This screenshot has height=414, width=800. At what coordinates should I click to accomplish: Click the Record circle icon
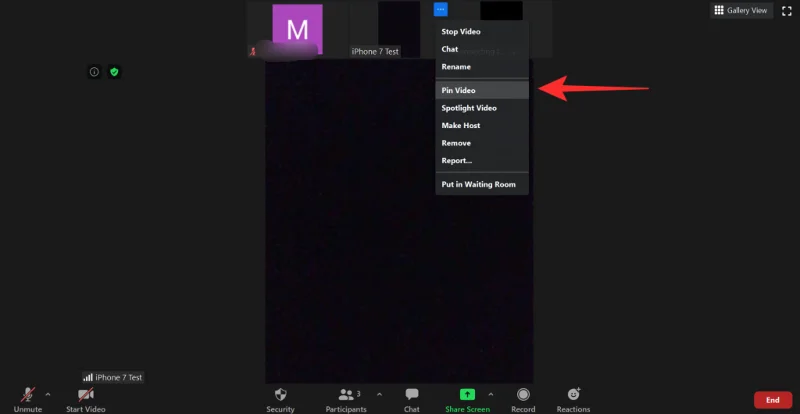(523, 394)
